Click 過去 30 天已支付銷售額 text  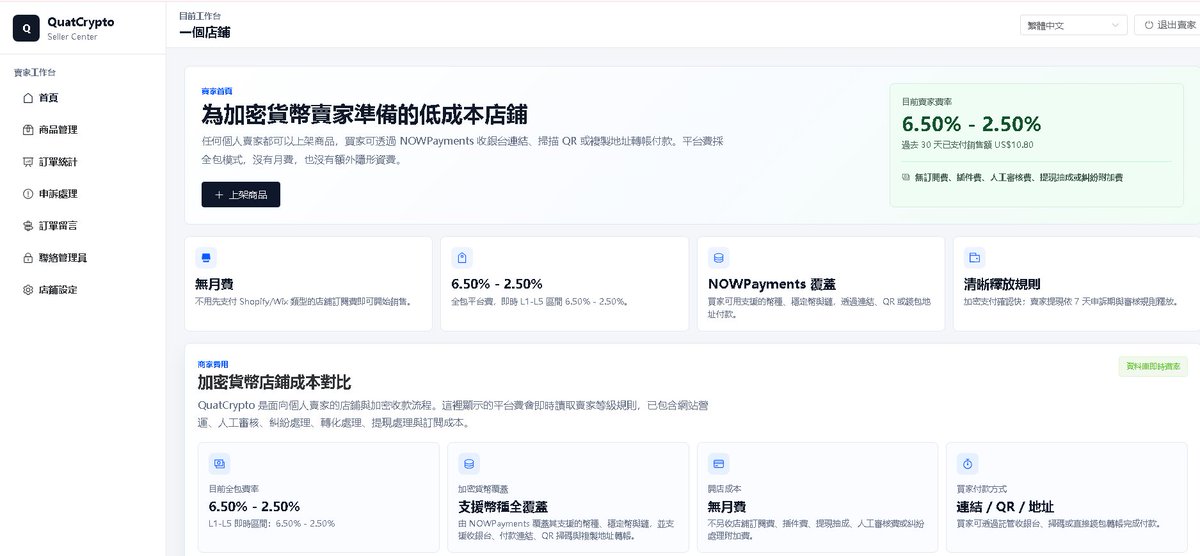pyautogui.click(x=967, y=145)
